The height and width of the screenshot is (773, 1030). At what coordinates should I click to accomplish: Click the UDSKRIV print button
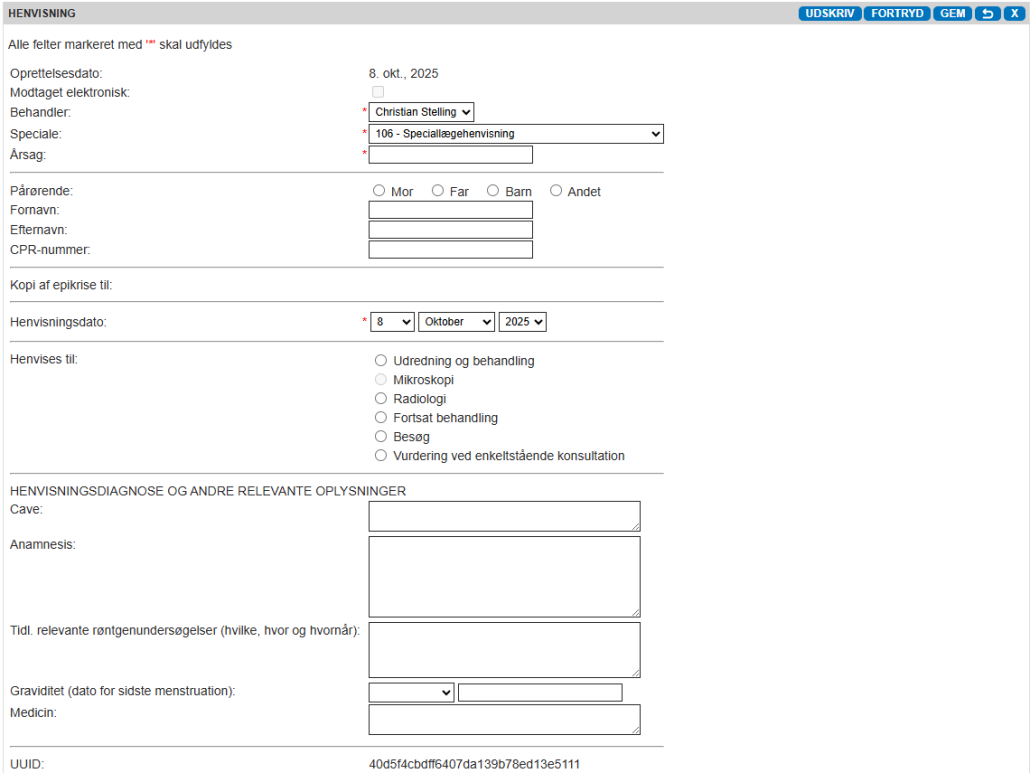tap(829, 14)
